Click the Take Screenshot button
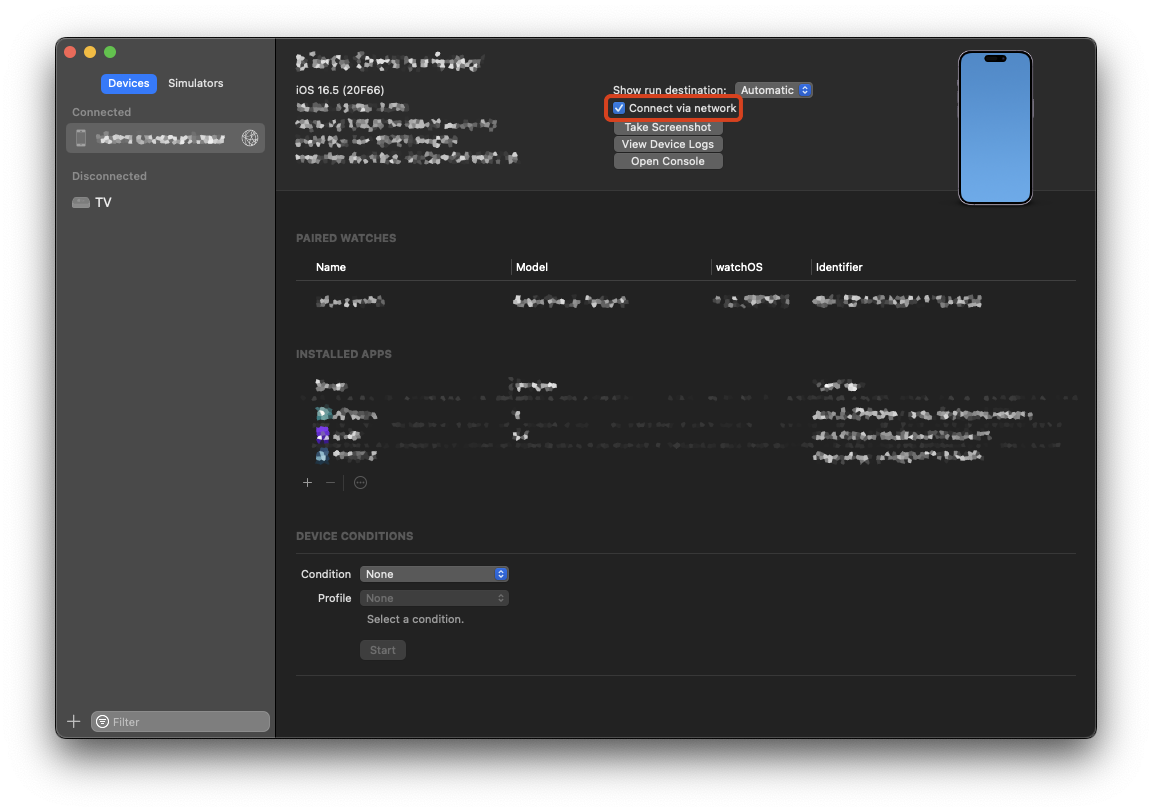Viewport: 1152px width, 812px height. click(667, 127)
